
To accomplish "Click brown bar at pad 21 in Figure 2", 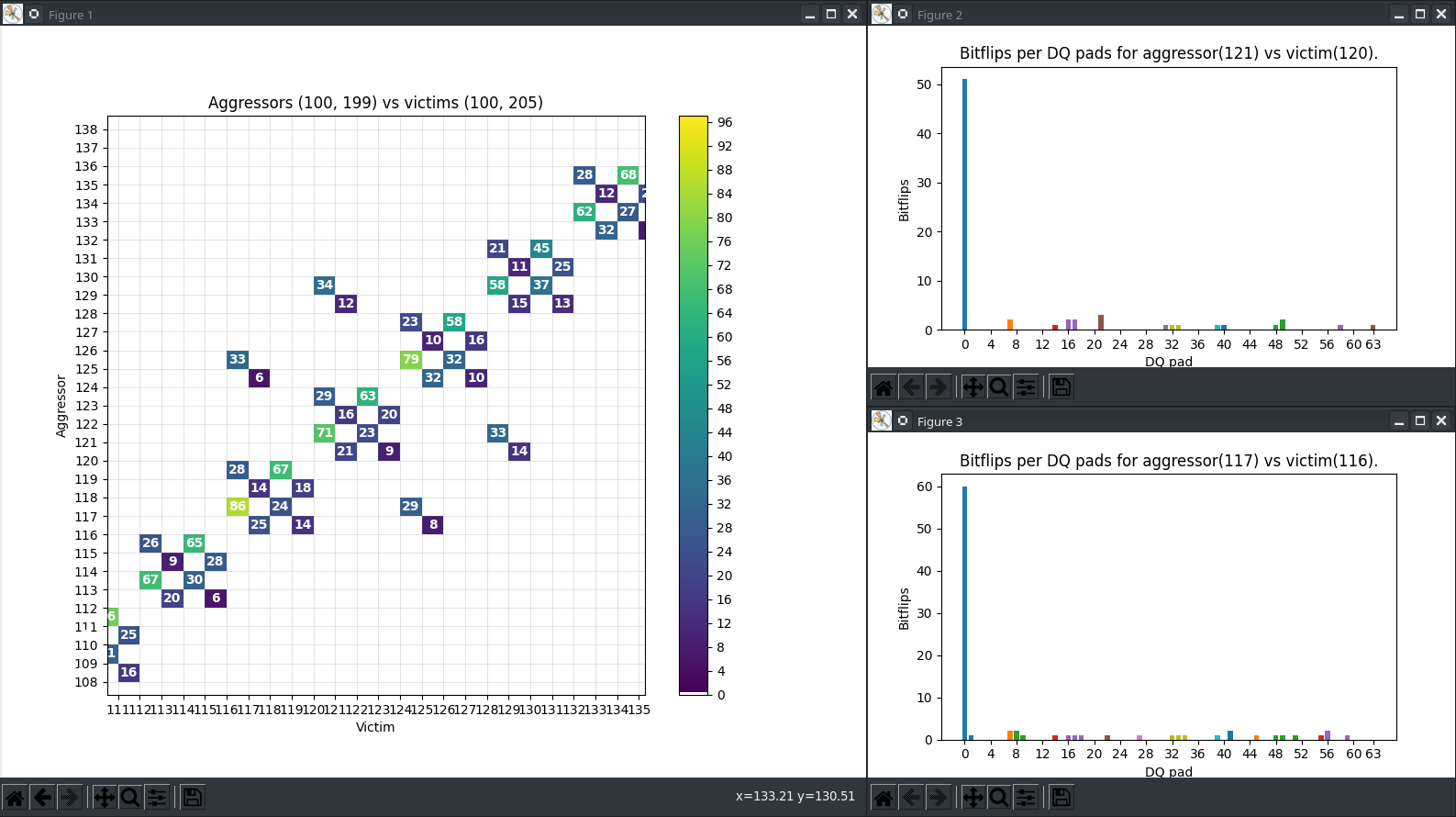I will tap(1101, 322).
